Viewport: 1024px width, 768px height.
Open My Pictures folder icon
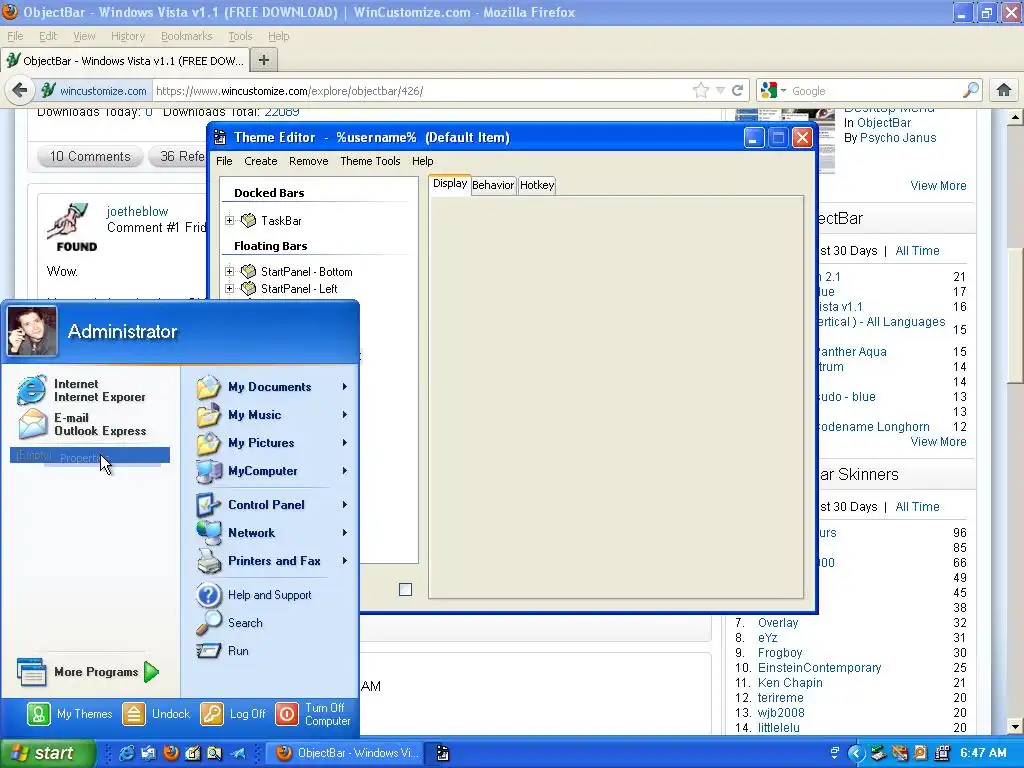[x=208, y=443]
